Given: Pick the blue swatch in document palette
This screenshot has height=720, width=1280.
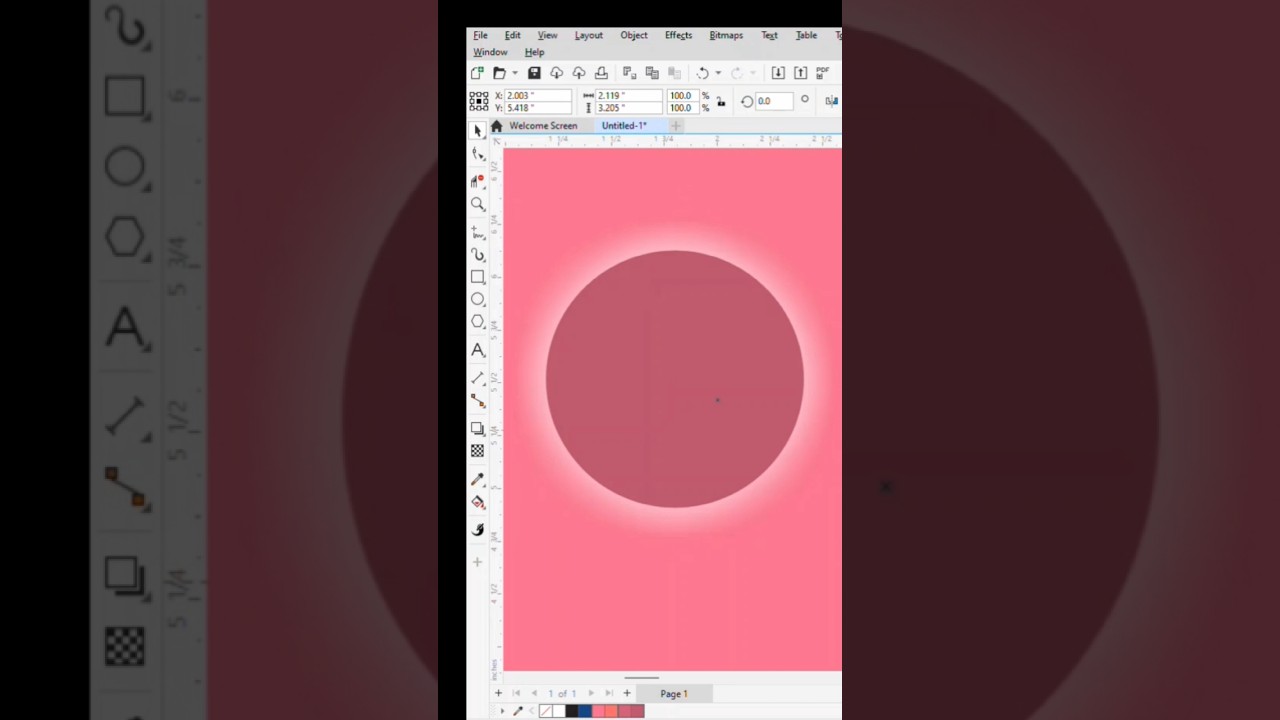Looking at the screenshot, I should [584, 711].
